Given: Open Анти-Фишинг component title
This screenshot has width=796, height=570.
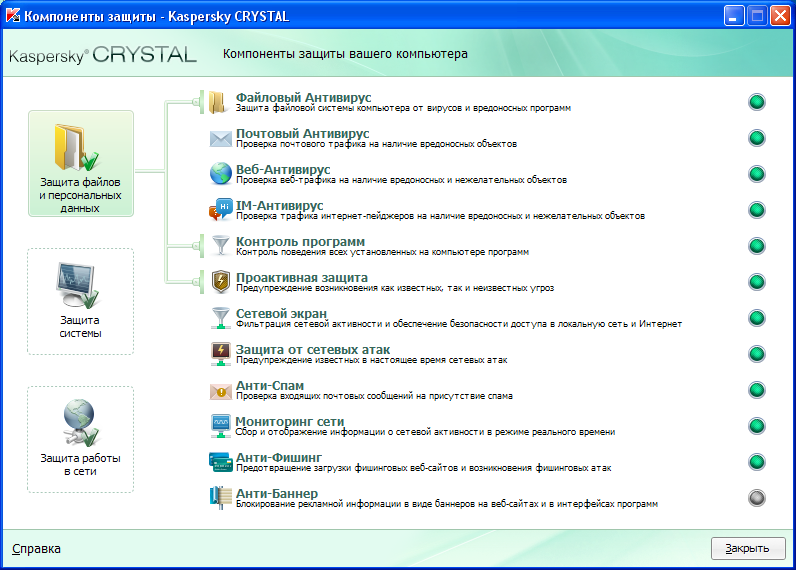Looking at the screenshot, I should click(279, 457).
